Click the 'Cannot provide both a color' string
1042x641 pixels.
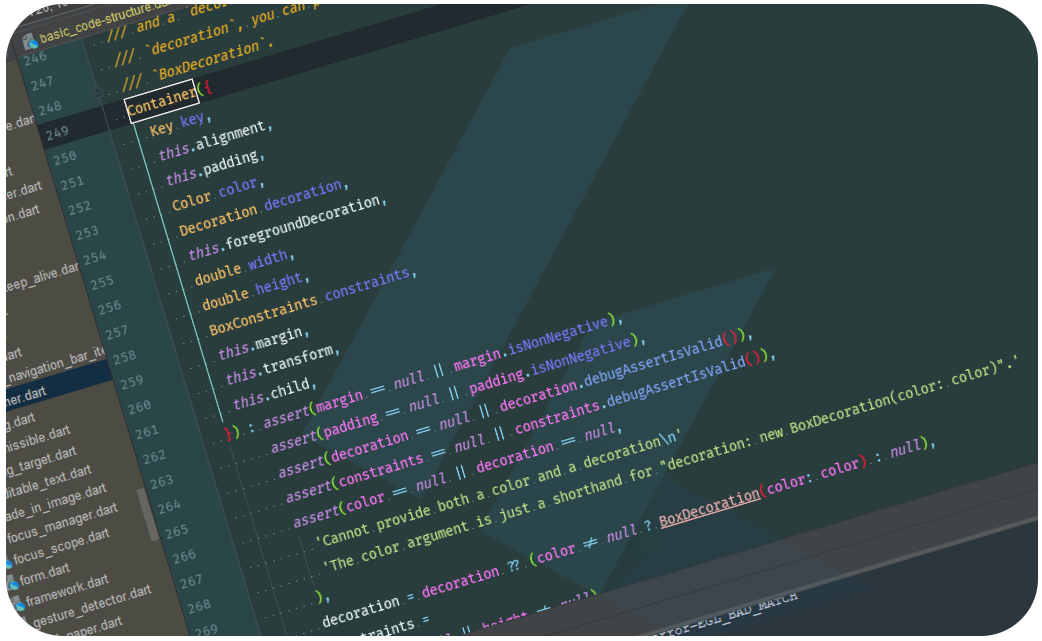tap(498, 489)
